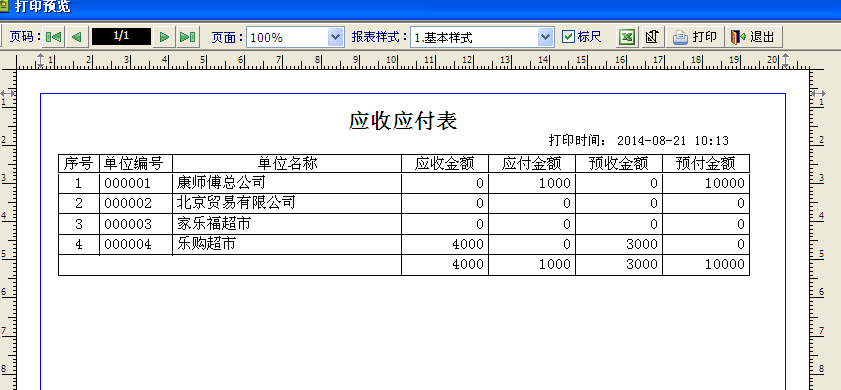This screenshot has height=390, width=841.
Task: Click the 预收金额 column header
Action: pyautogui.click(x=619, y=164)
